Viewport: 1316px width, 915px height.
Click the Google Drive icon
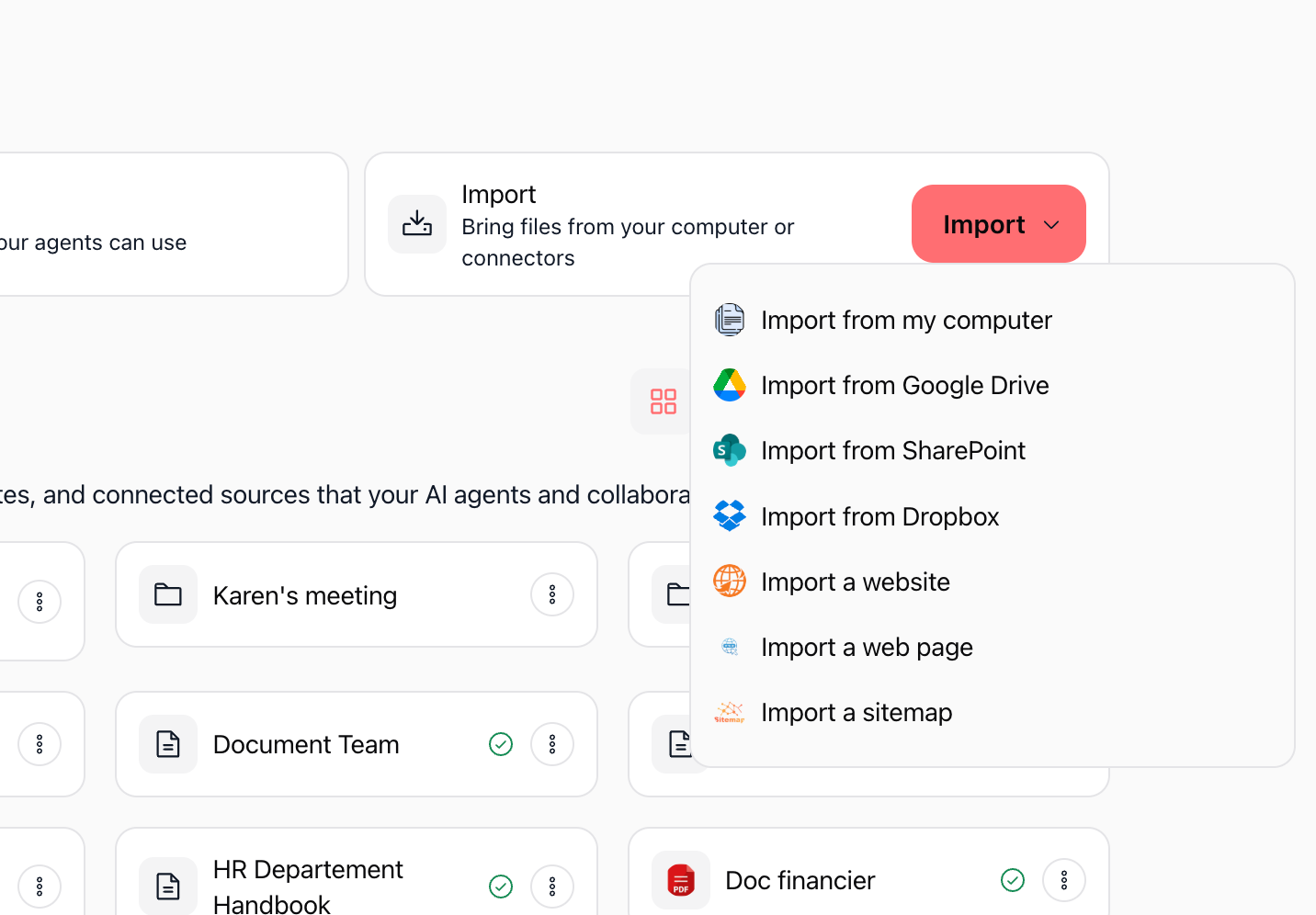click(x=730, y=385)
